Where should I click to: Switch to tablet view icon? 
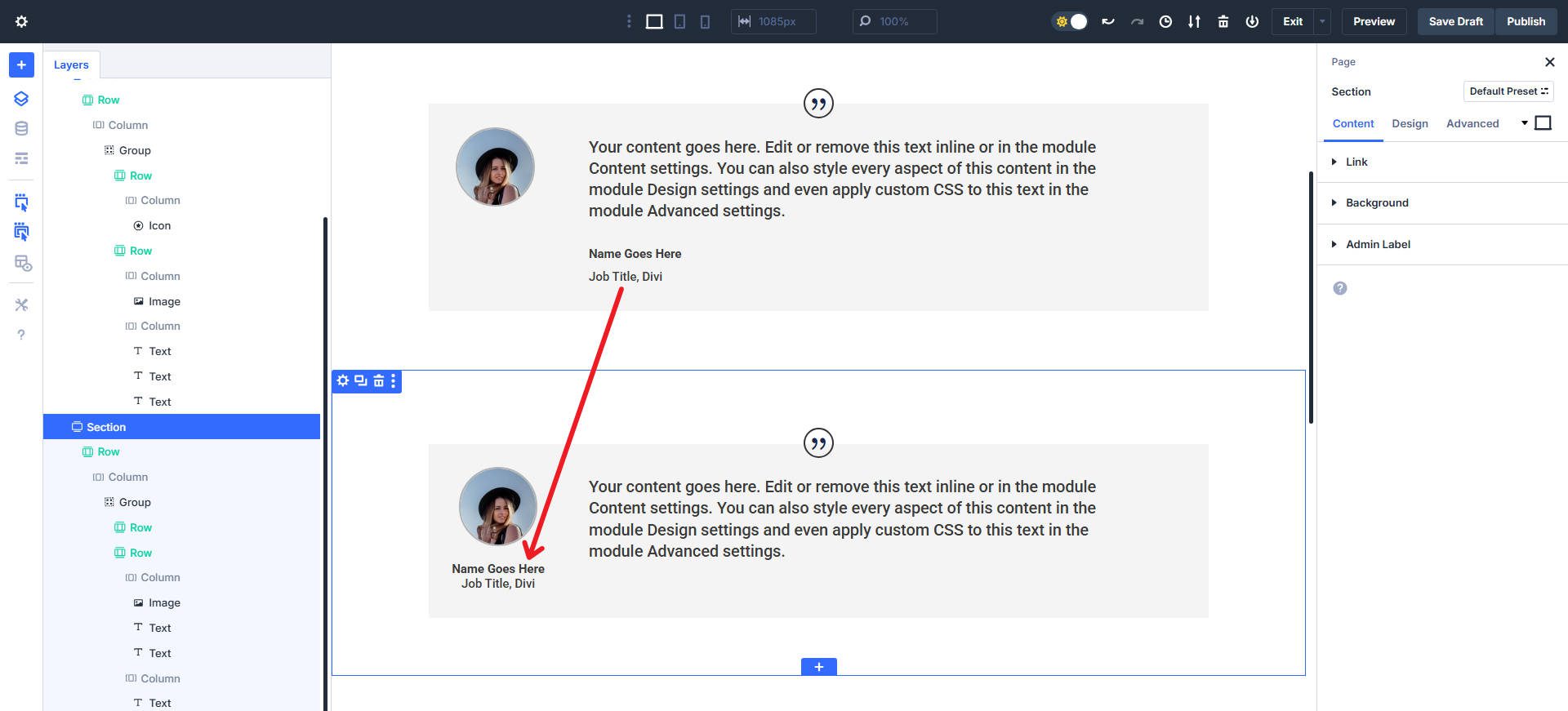point(679,21)
